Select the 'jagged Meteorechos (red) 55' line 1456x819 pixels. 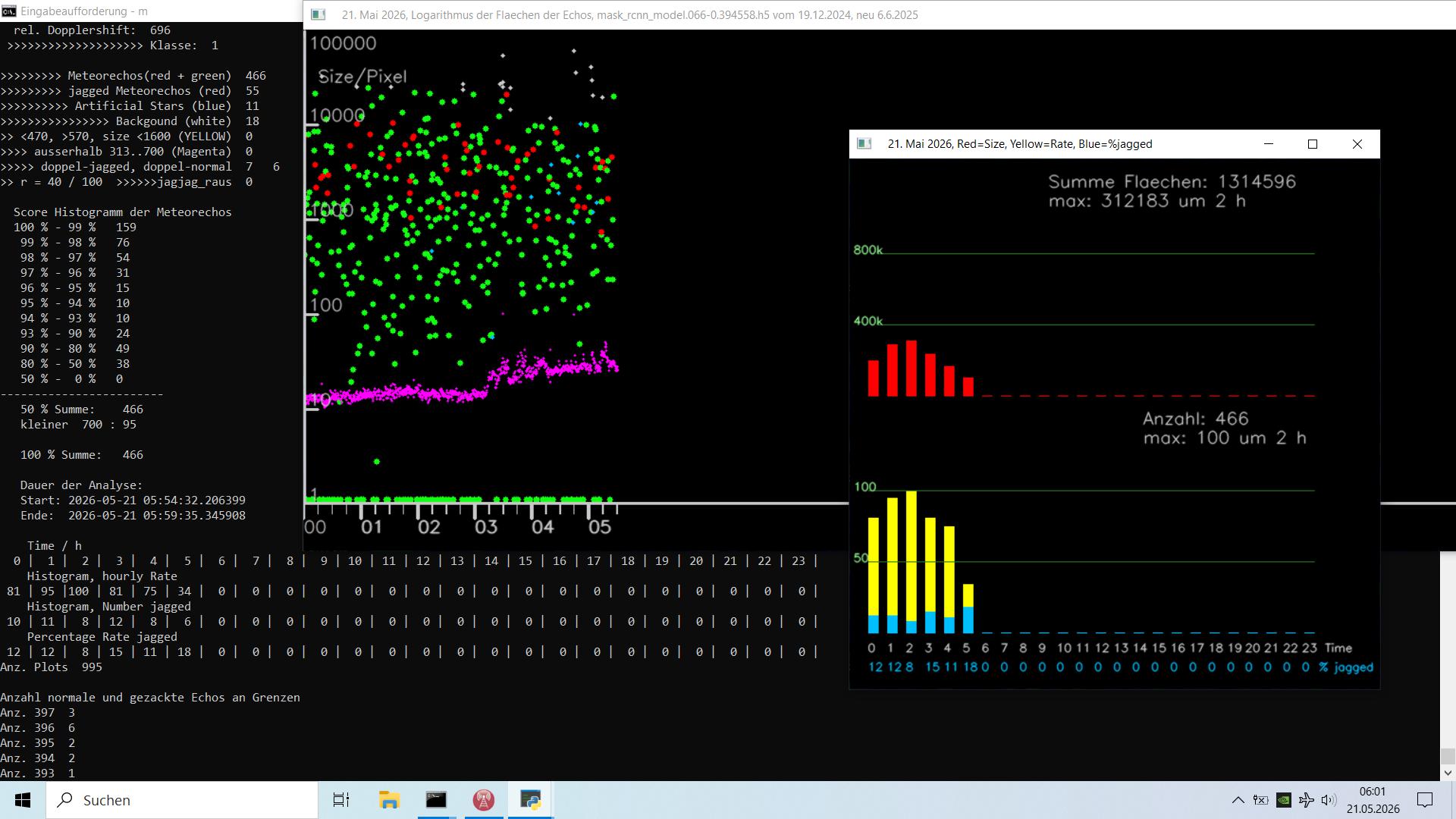pos(130,91)
